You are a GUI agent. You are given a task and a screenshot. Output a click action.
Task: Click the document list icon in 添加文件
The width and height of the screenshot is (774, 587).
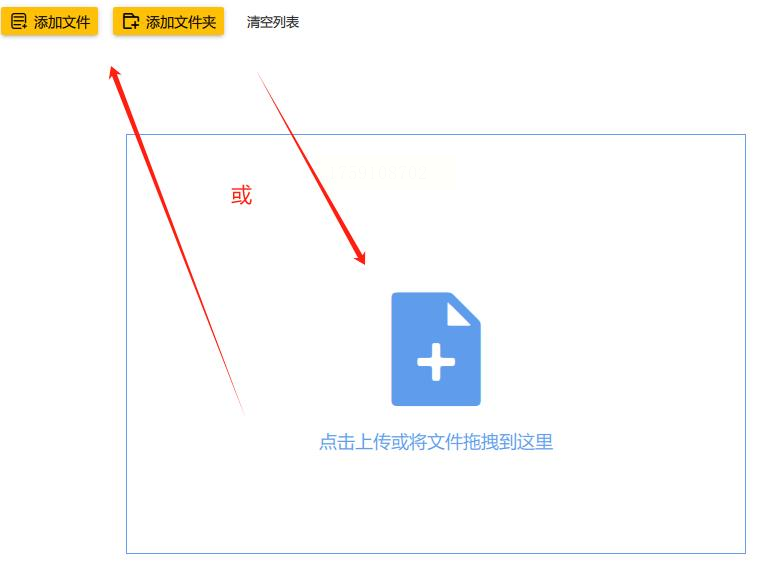click(x=19, y=22)
